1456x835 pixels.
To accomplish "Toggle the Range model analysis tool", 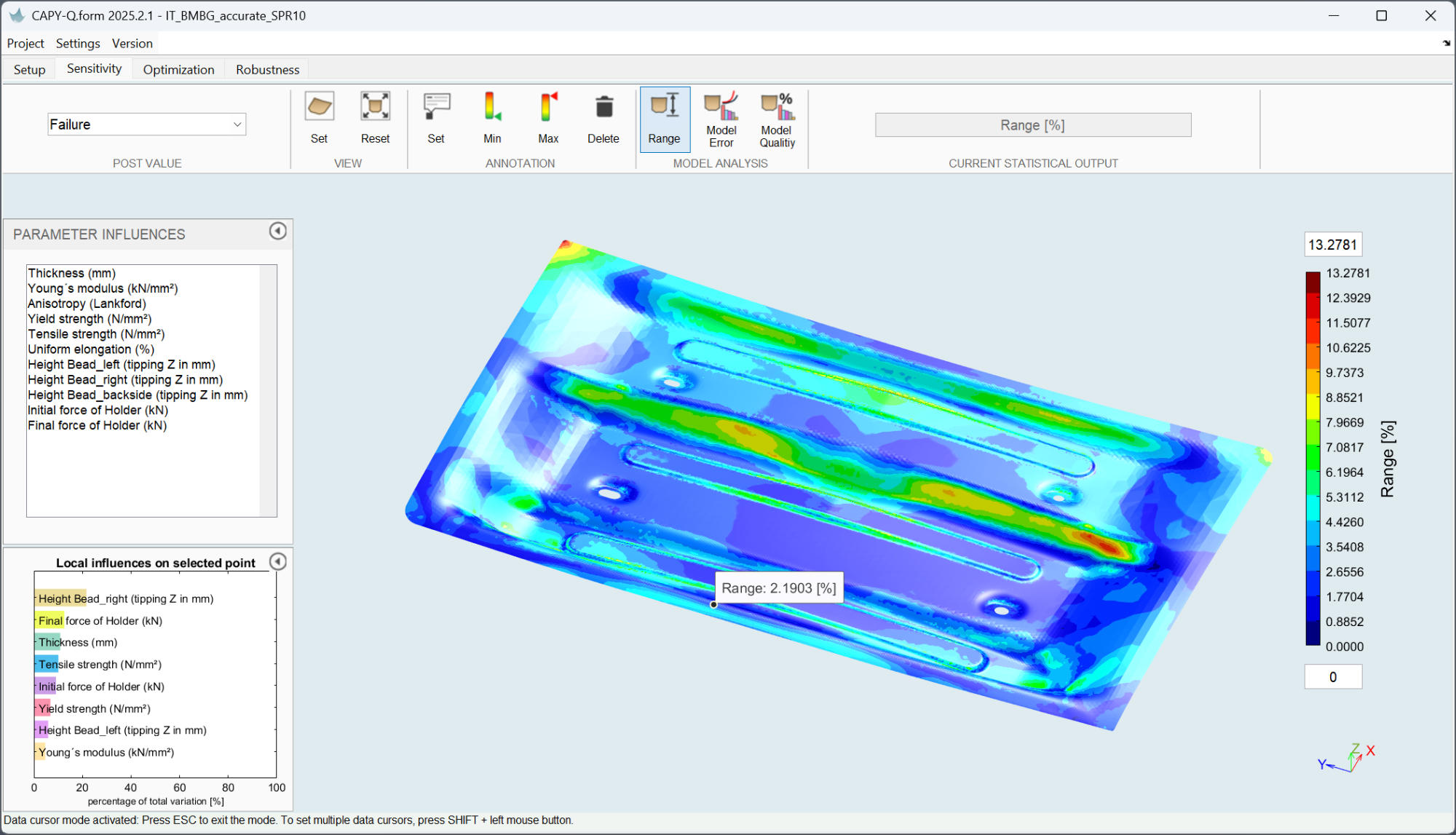I will point(665,119).
